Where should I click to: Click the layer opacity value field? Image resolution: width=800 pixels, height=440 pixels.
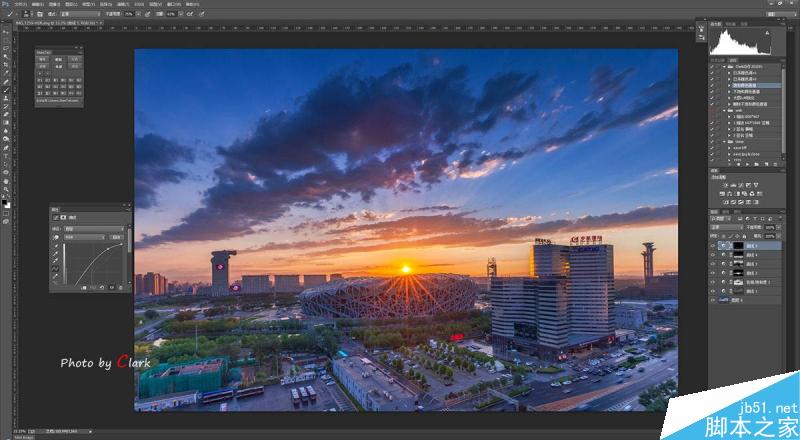pos(770,227)
